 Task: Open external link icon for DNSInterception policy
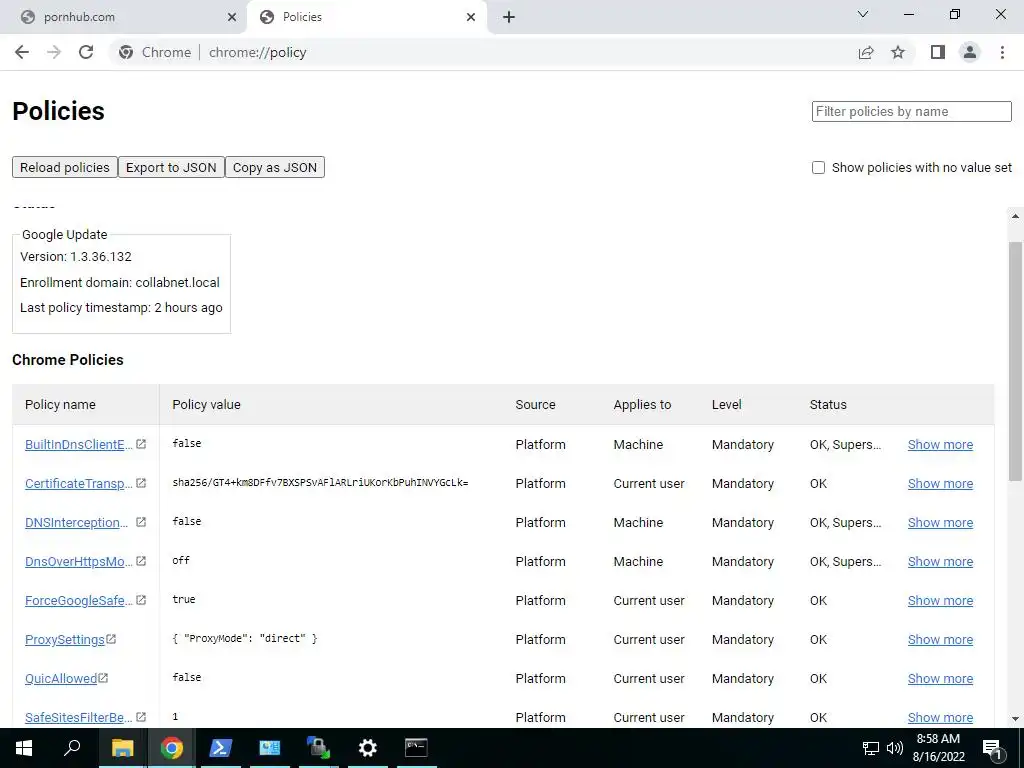(x=140, y=522)
